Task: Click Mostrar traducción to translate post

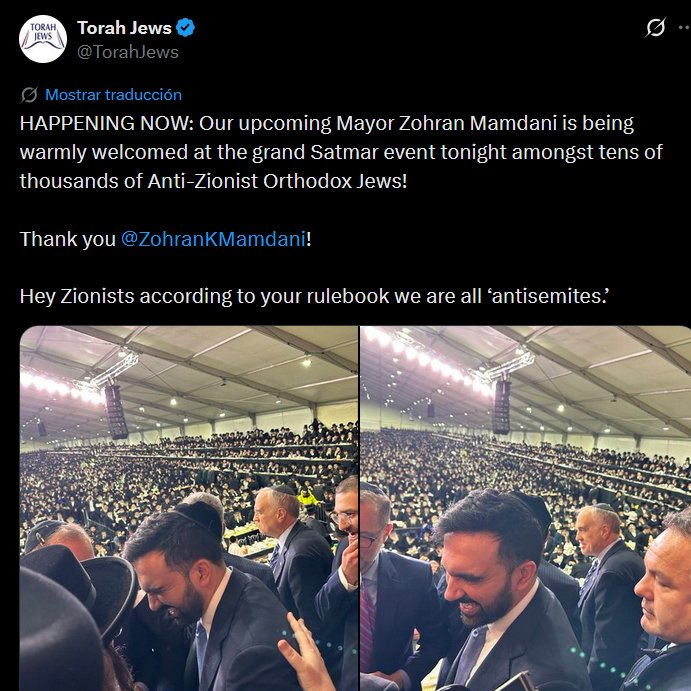Action: 113,95
